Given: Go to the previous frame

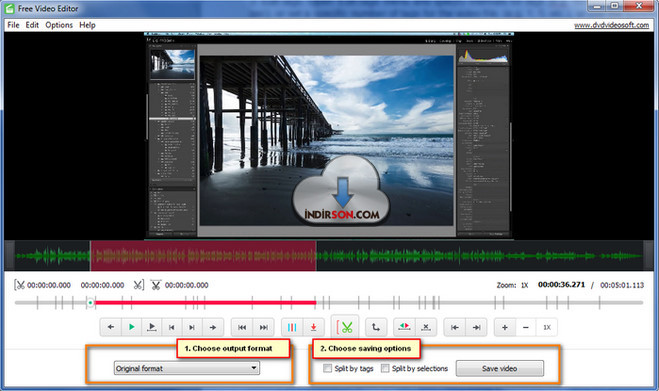Looking at the screenshot, I should 171,327.
